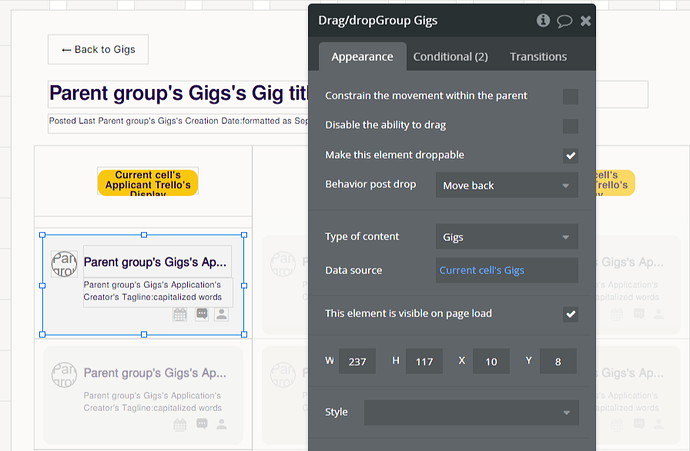Select Parent group's Gigs's Ap... title in selected card

pos(157,261)
